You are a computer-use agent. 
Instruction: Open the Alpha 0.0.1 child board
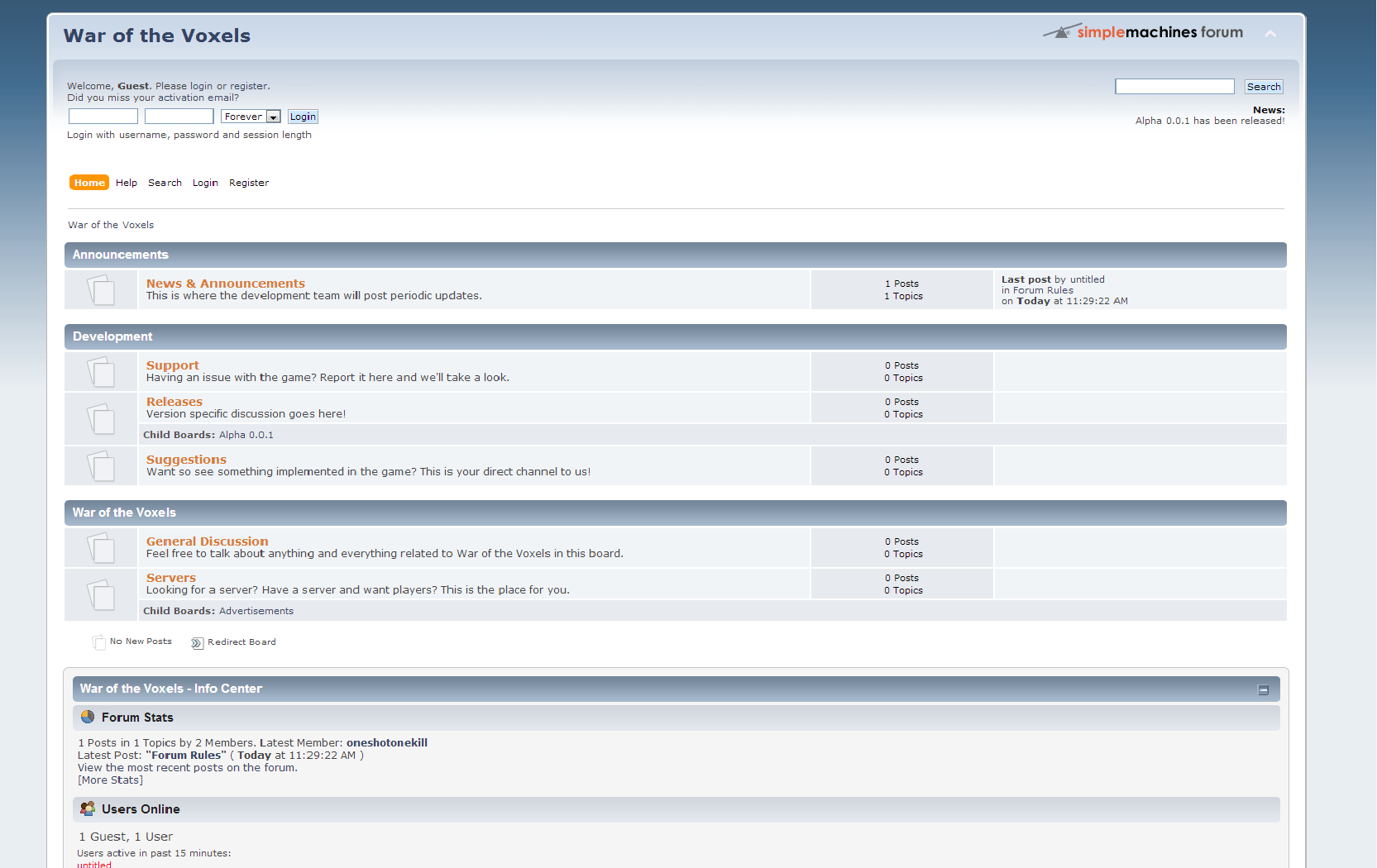pyautogui.click(x=246, y=435)
